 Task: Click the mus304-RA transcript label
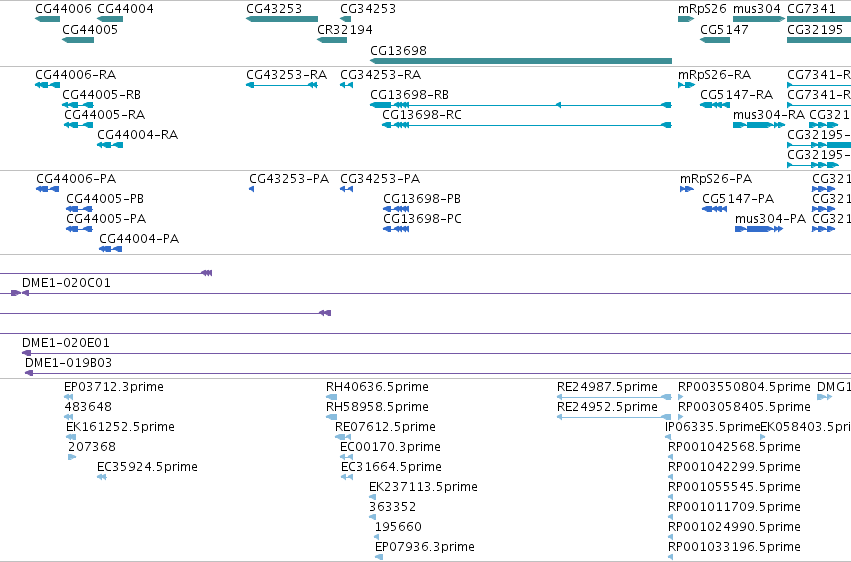point(769,114)
